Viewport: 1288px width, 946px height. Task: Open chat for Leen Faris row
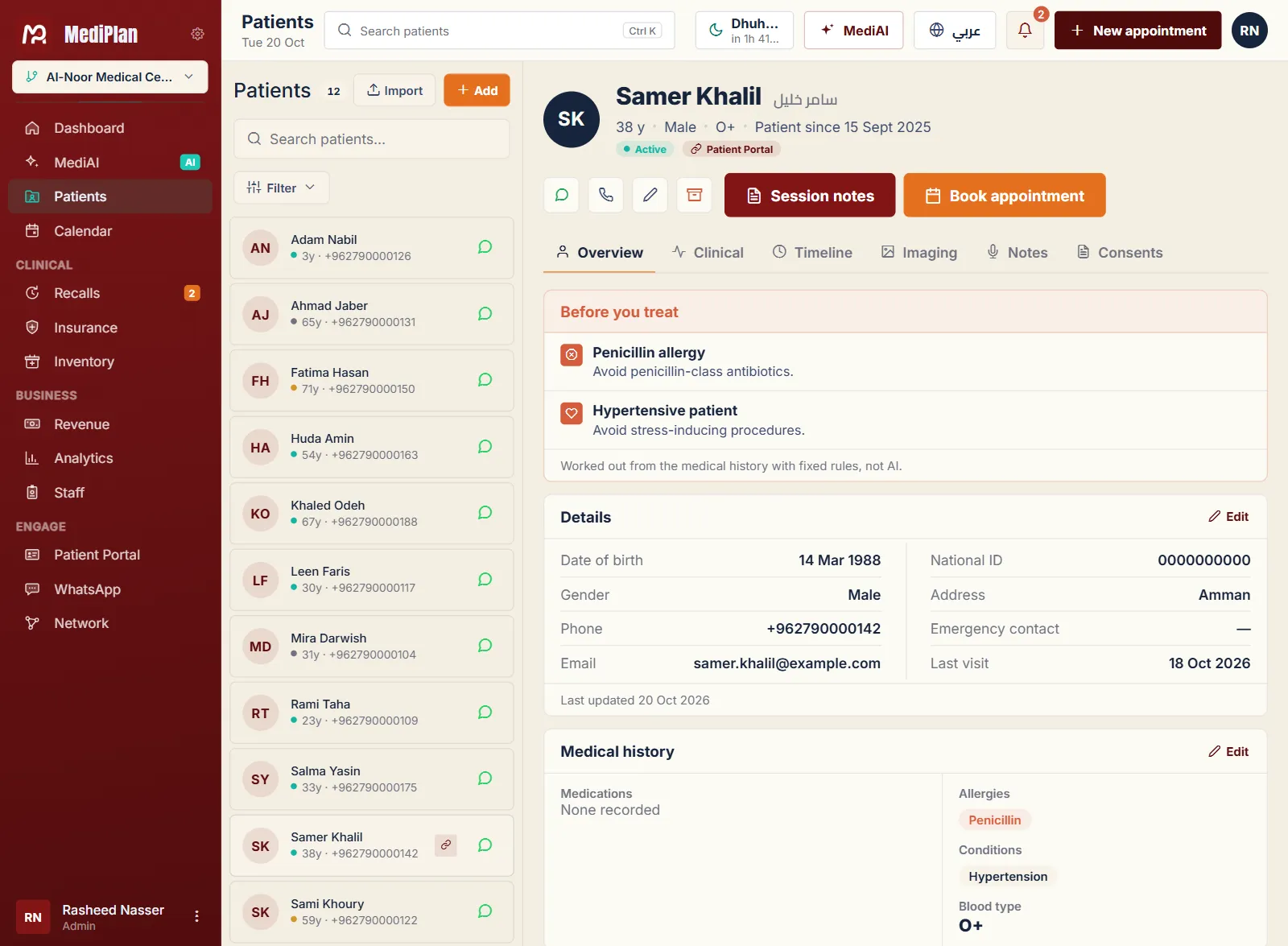tap(485, 580)
